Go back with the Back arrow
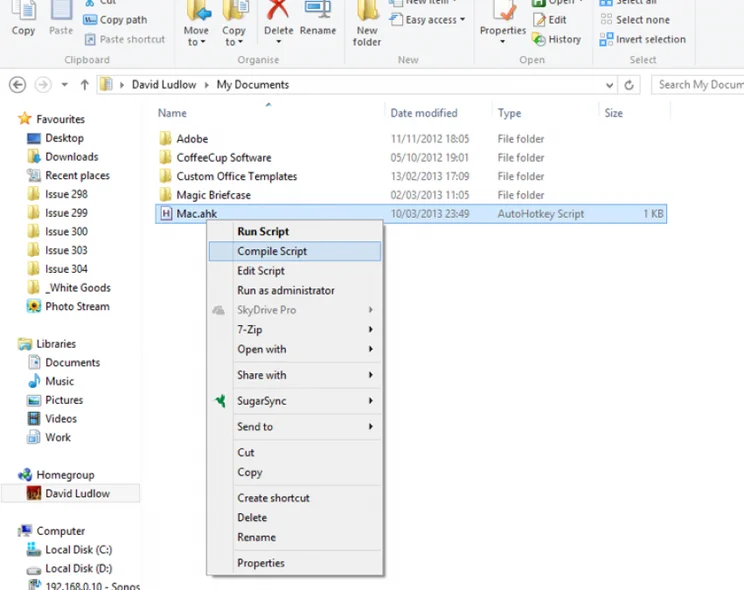 [x=18, y=85]
